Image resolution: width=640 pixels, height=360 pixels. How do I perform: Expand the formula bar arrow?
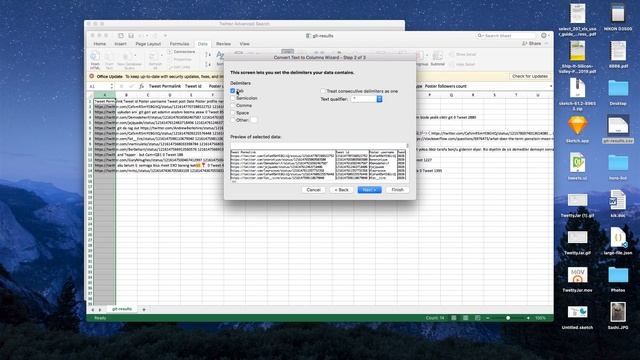click(551, 86)
